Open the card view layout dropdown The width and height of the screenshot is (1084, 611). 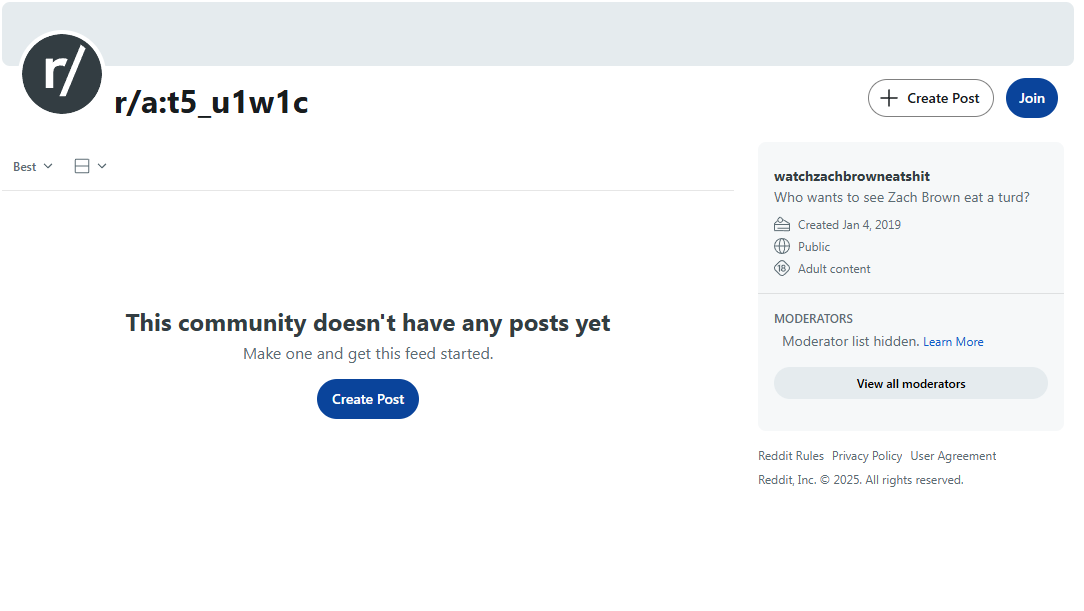click(x=91, y=166)
